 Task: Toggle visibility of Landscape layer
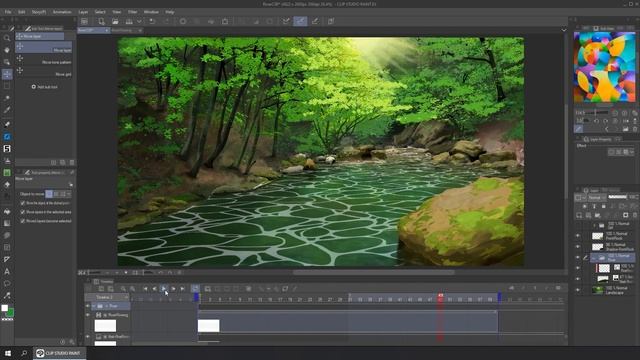tap(578, 290)
